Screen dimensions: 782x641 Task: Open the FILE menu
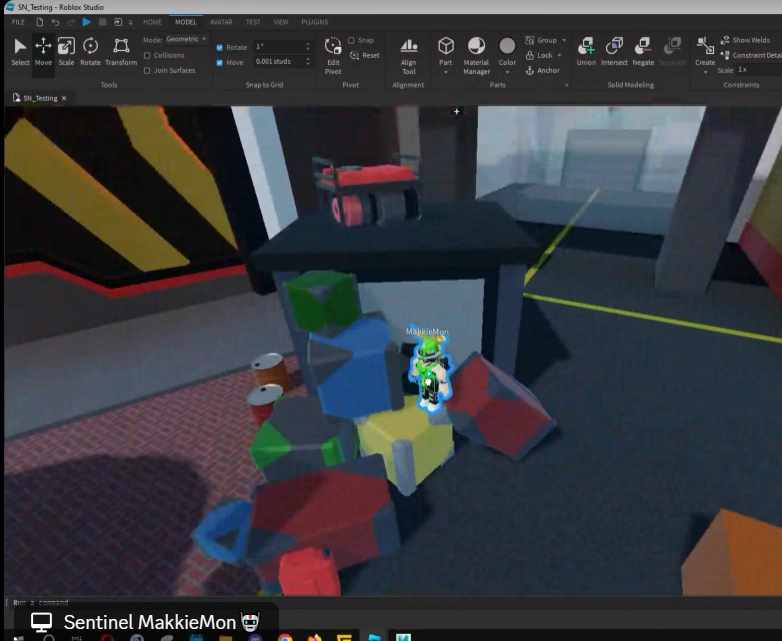tap(18, 22)
